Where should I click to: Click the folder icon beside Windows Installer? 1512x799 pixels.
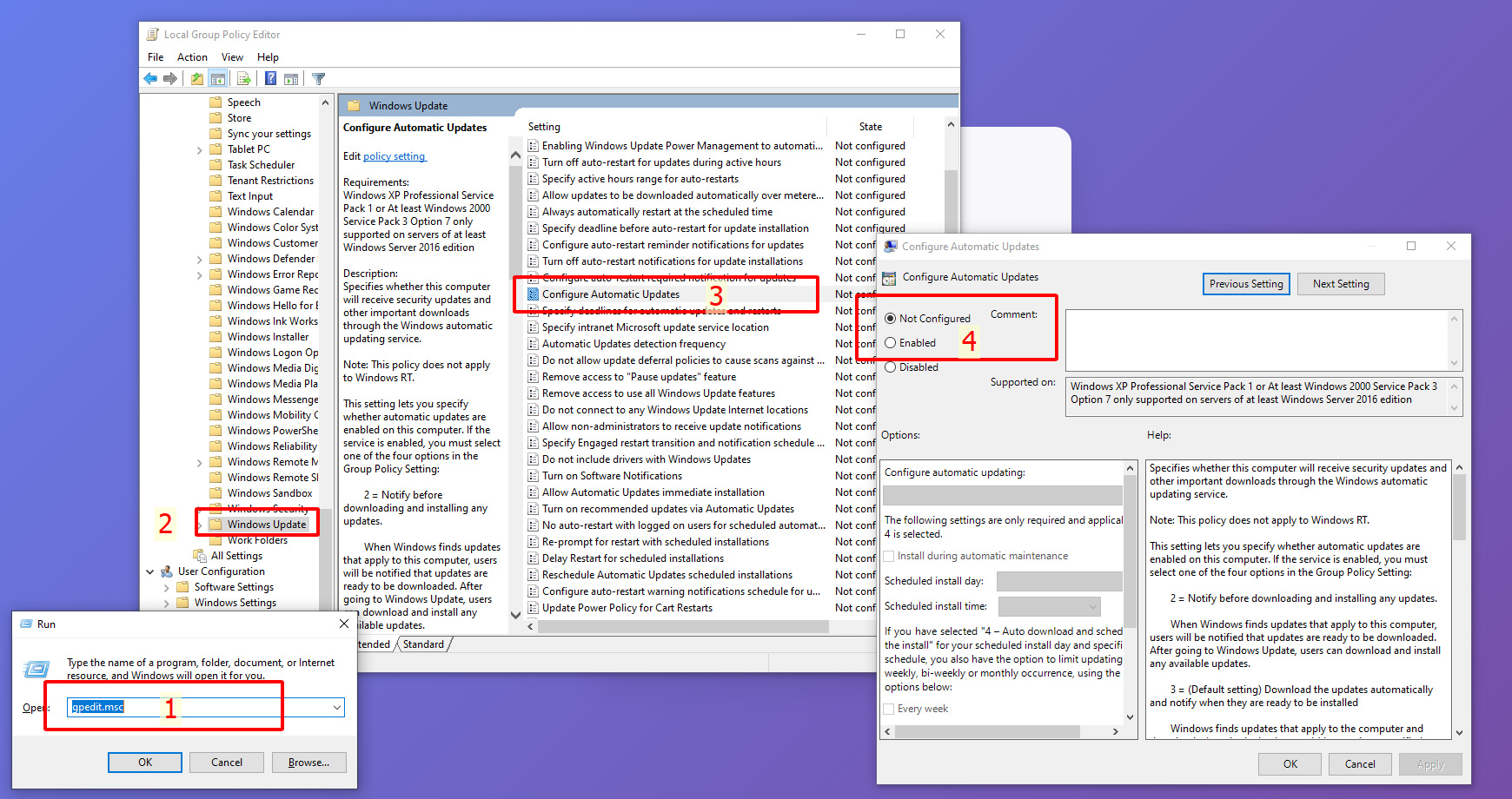[216, 337]
